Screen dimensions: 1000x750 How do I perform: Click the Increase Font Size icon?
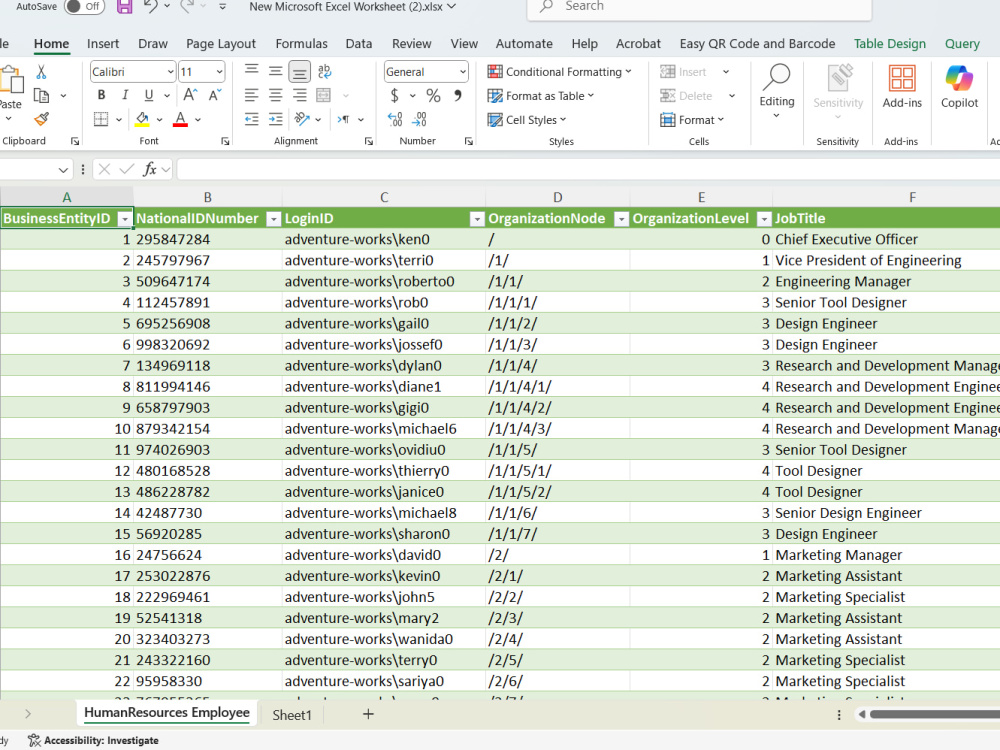click(x=190, y=95)
